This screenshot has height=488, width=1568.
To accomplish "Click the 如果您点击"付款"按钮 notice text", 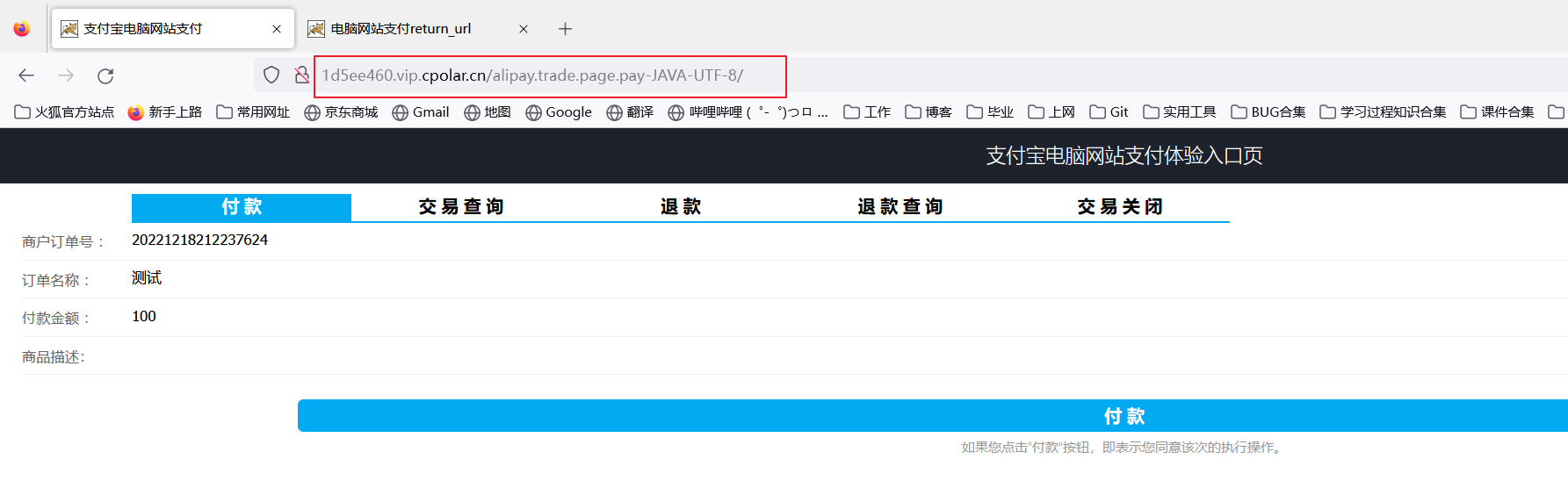I will [1124, 448].
